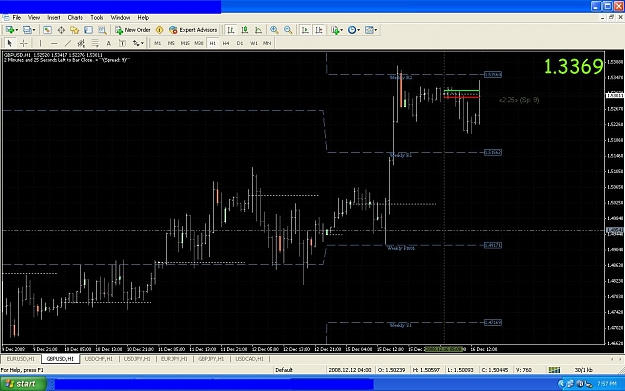This screenshot has height=391, width=625.
Task: Toggle Expert Advisors on or off
Action: 193,30
